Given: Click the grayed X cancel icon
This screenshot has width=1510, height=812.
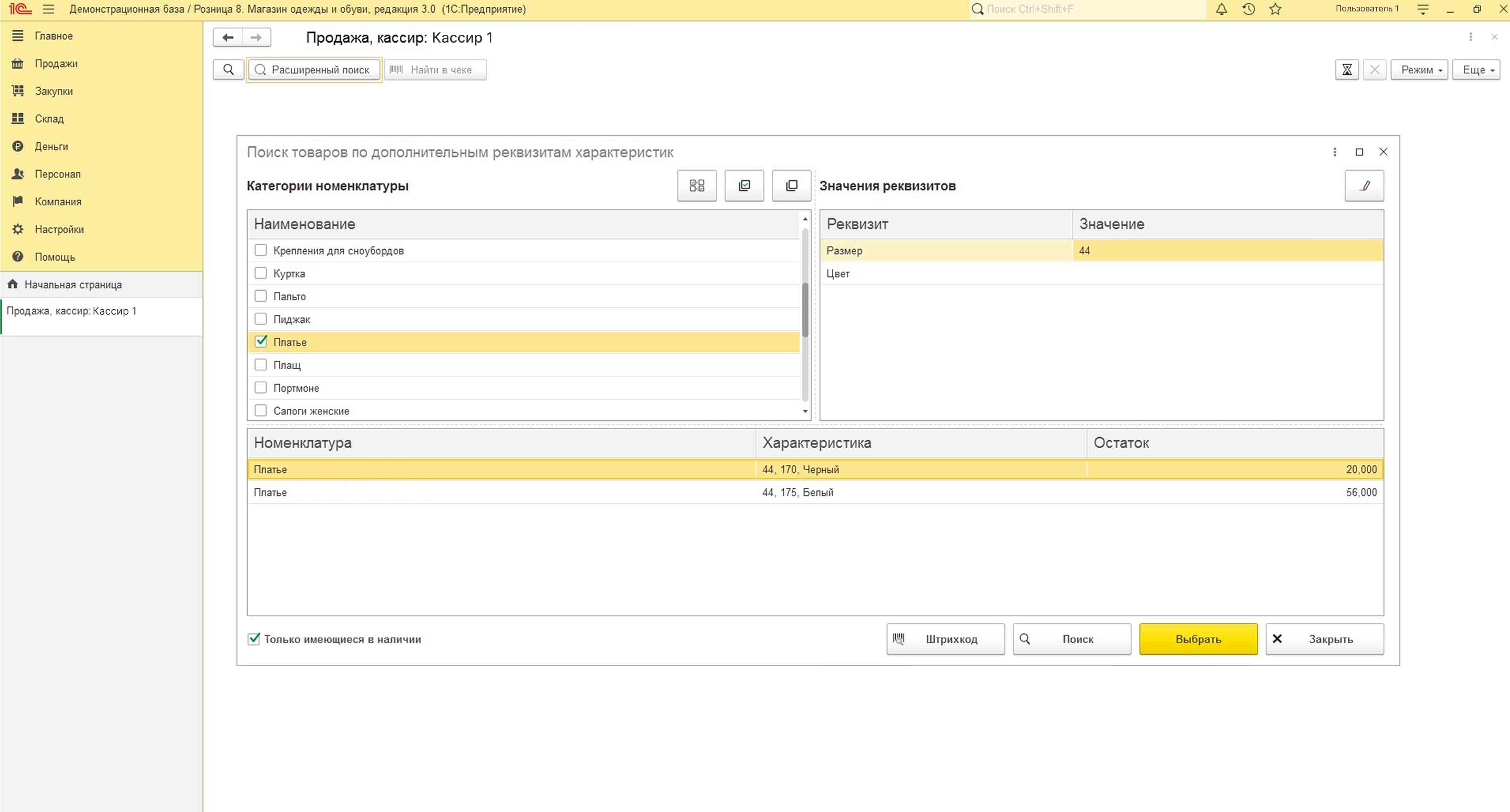Looking at the screenshot, I should (x=1374, y=70).
